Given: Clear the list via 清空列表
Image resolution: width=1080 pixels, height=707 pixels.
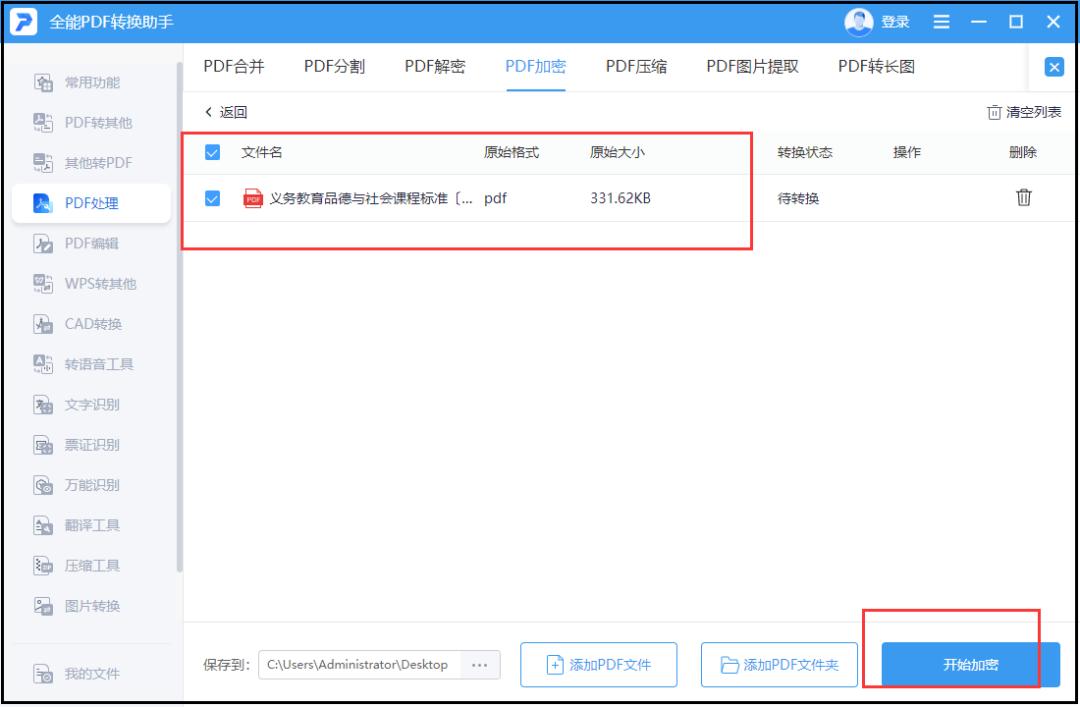Looking at the screenshot, I should point(1034,110).
